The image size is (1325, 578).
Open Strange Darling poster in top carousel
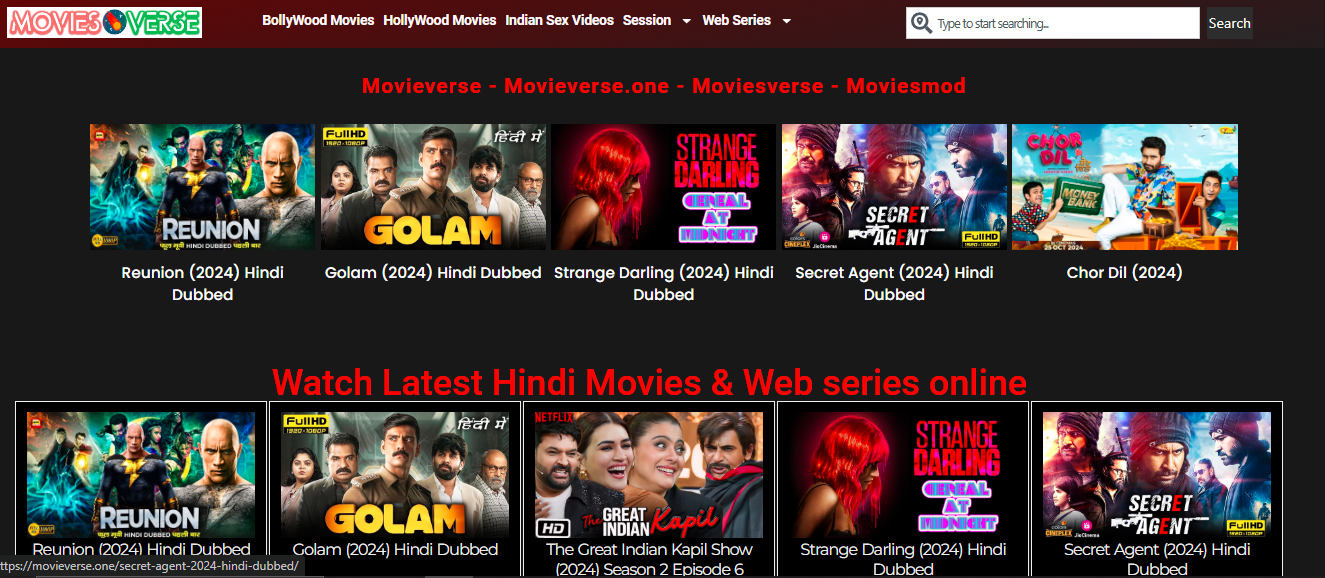click(x=663, y=187)
